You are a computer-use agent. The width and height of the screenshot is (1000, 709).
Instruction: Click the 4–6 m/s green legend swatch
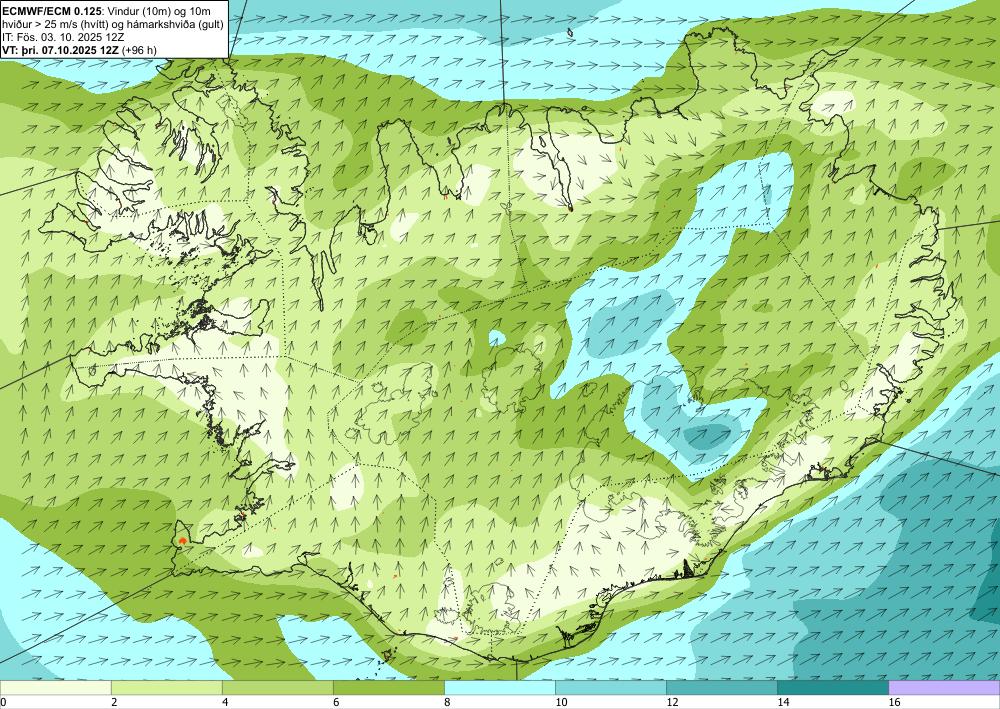277,688
